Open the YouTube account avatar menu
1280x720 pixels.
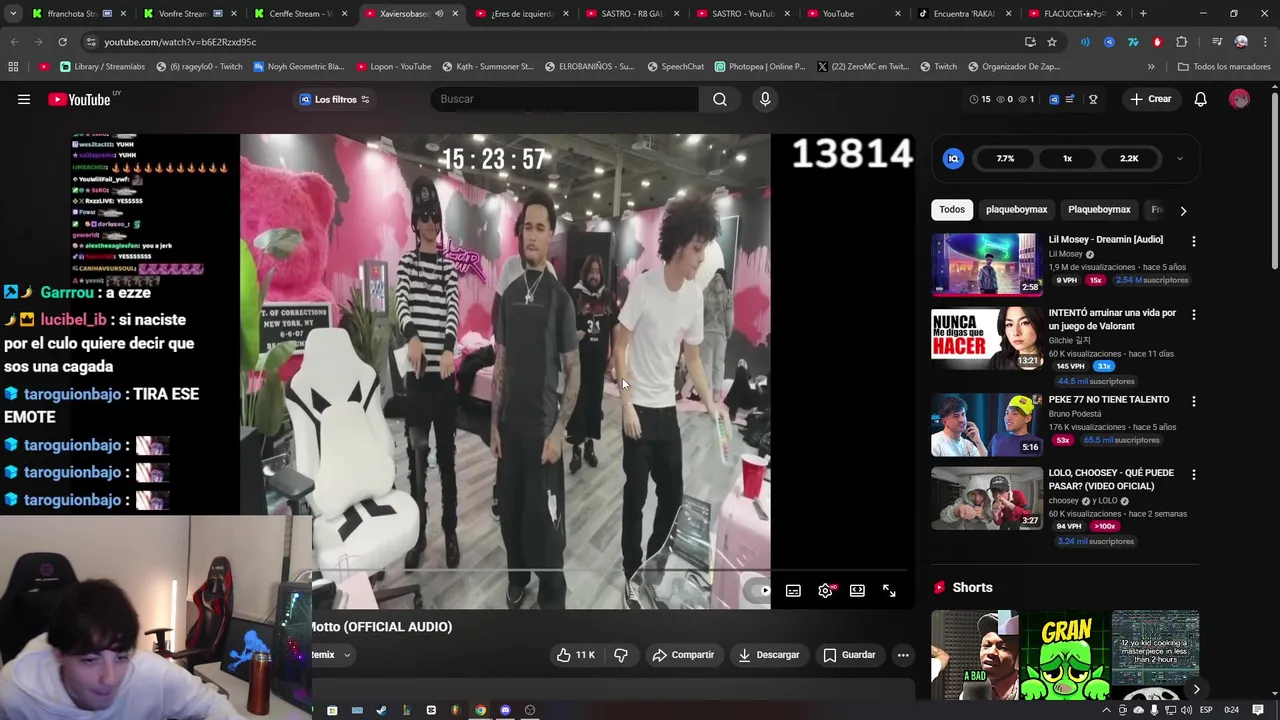point(1239,99)
